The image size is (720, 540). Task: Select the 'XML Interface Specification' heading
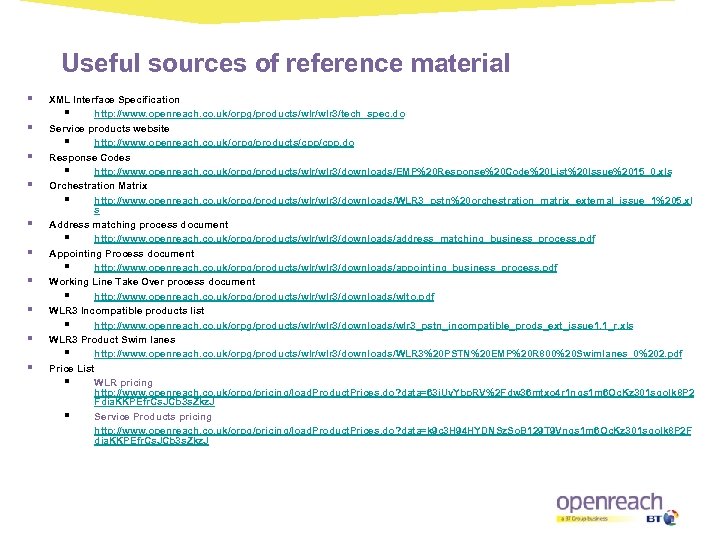(114, 100)
